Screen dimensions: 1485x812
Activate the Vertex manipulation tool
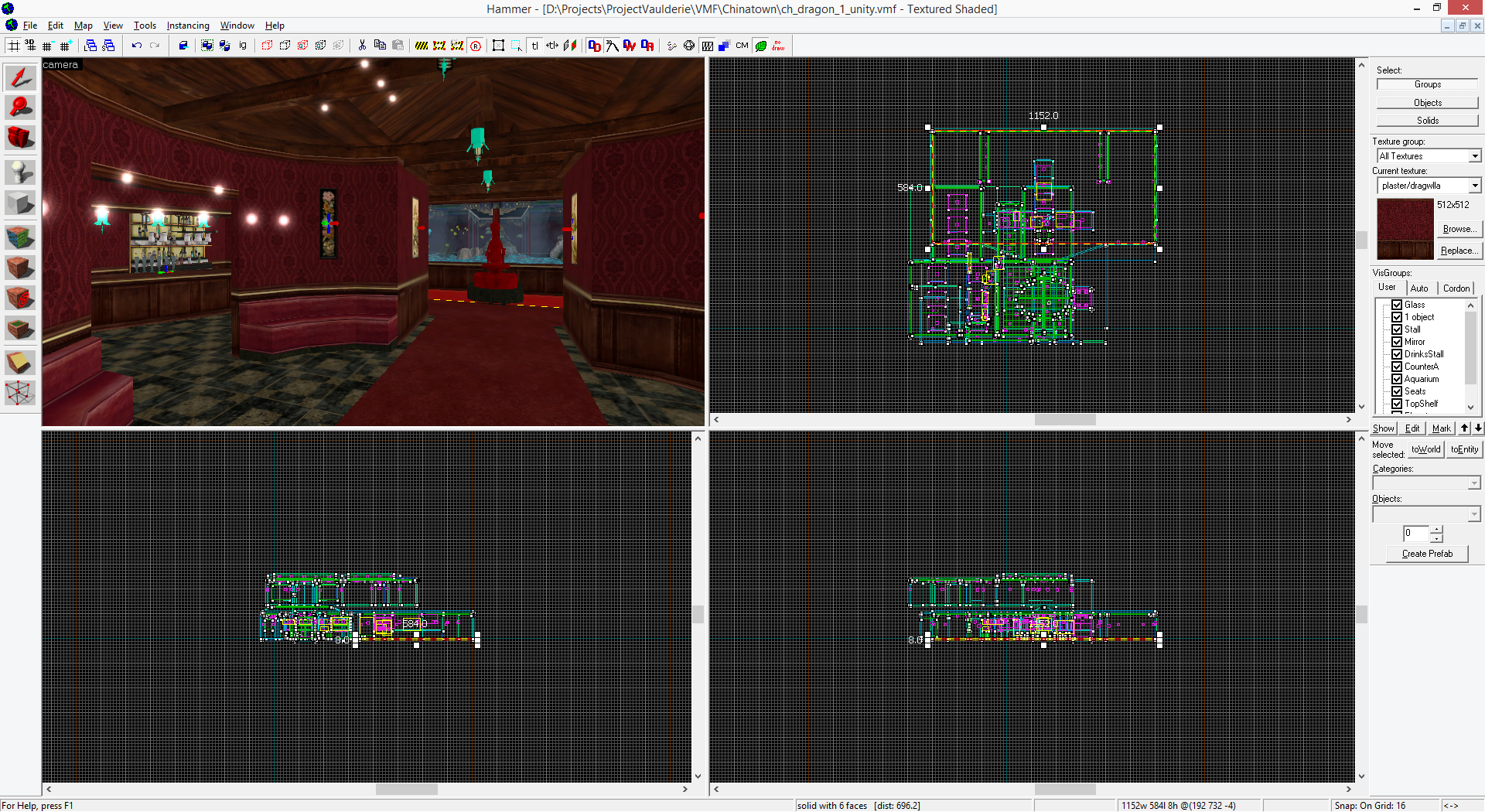[20, 393]
